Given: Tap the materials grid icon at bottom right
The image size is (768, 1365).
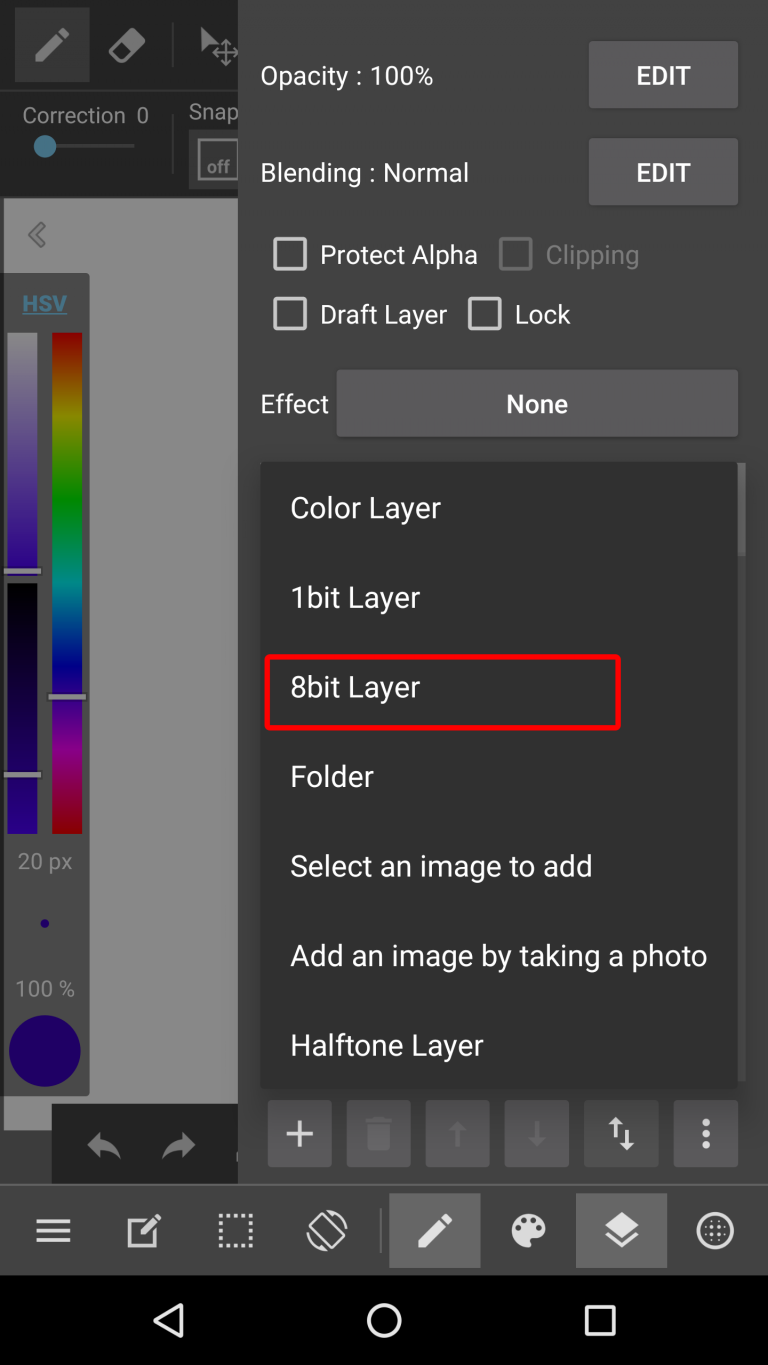Looking at the screenshot, I should coord(714,1231).
